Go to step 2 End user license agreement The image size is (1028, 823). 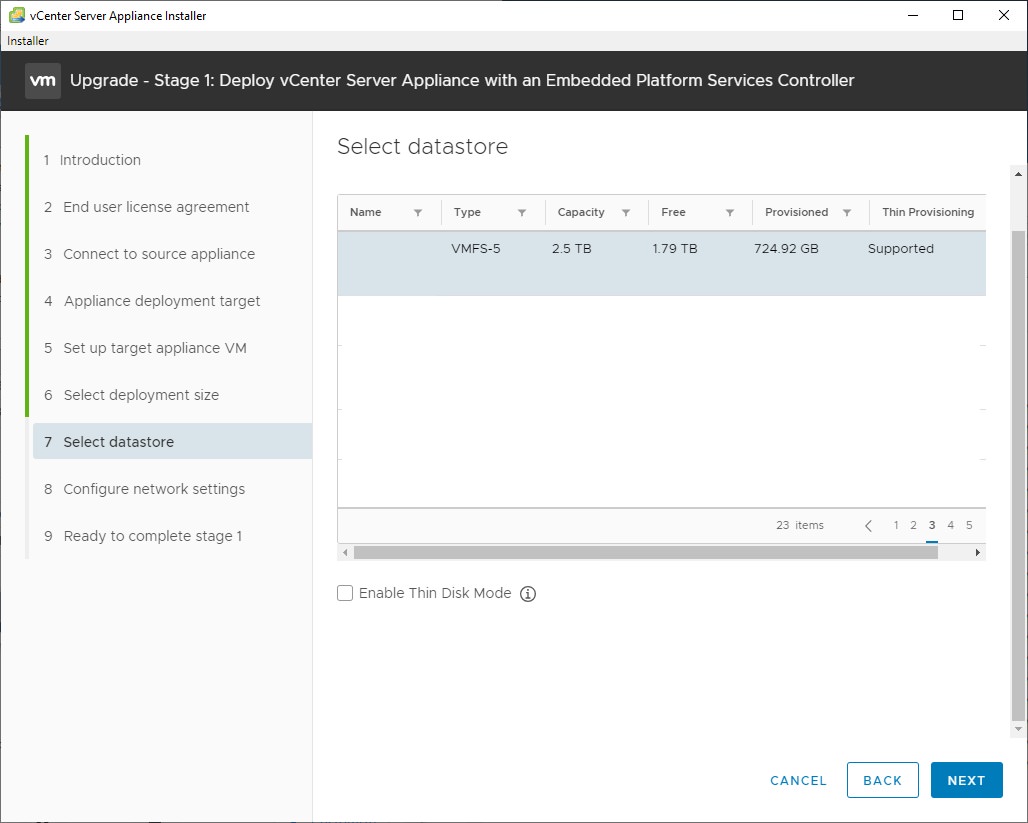point(146,207)
